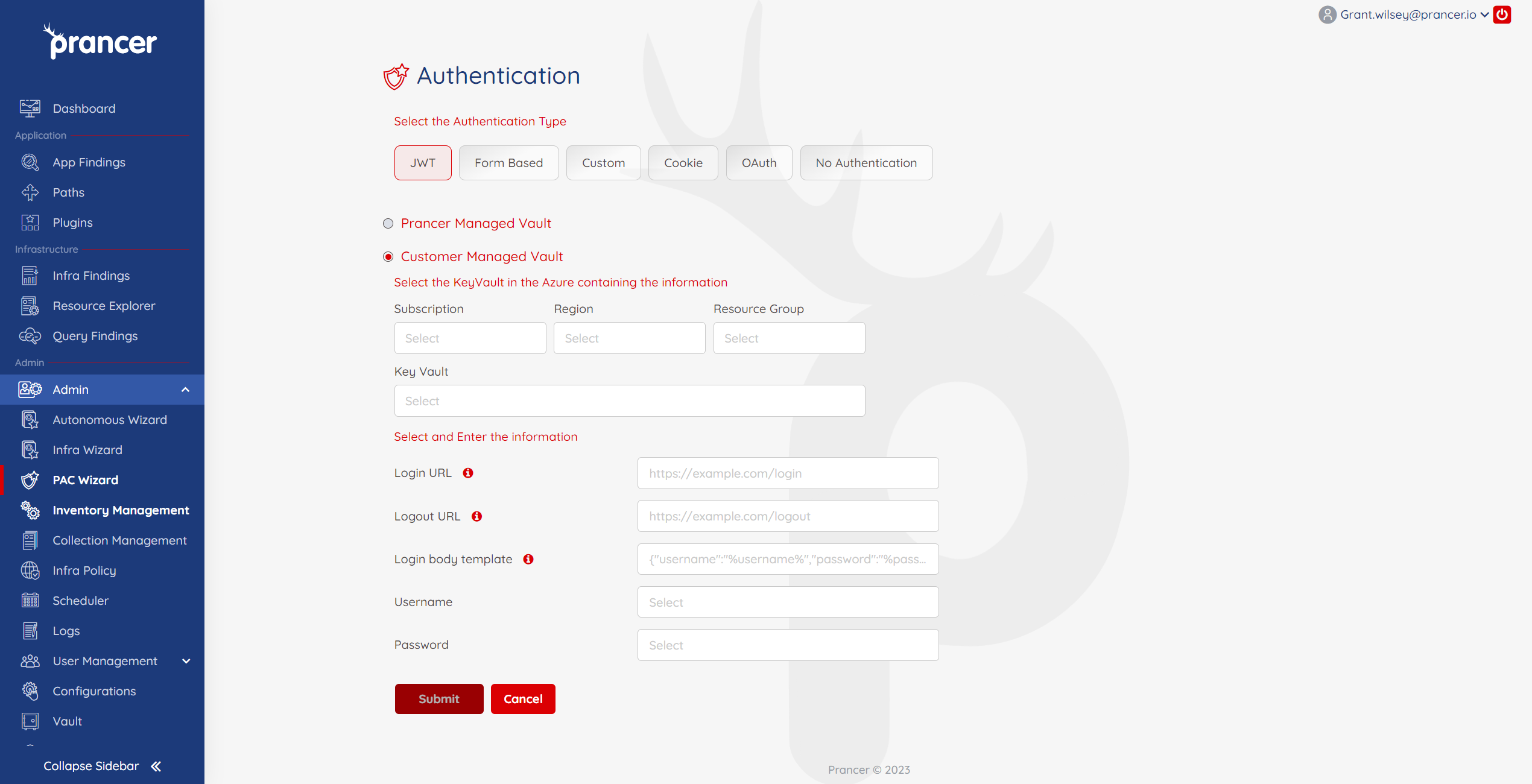Click the Infra Policy globe icon

30,571
